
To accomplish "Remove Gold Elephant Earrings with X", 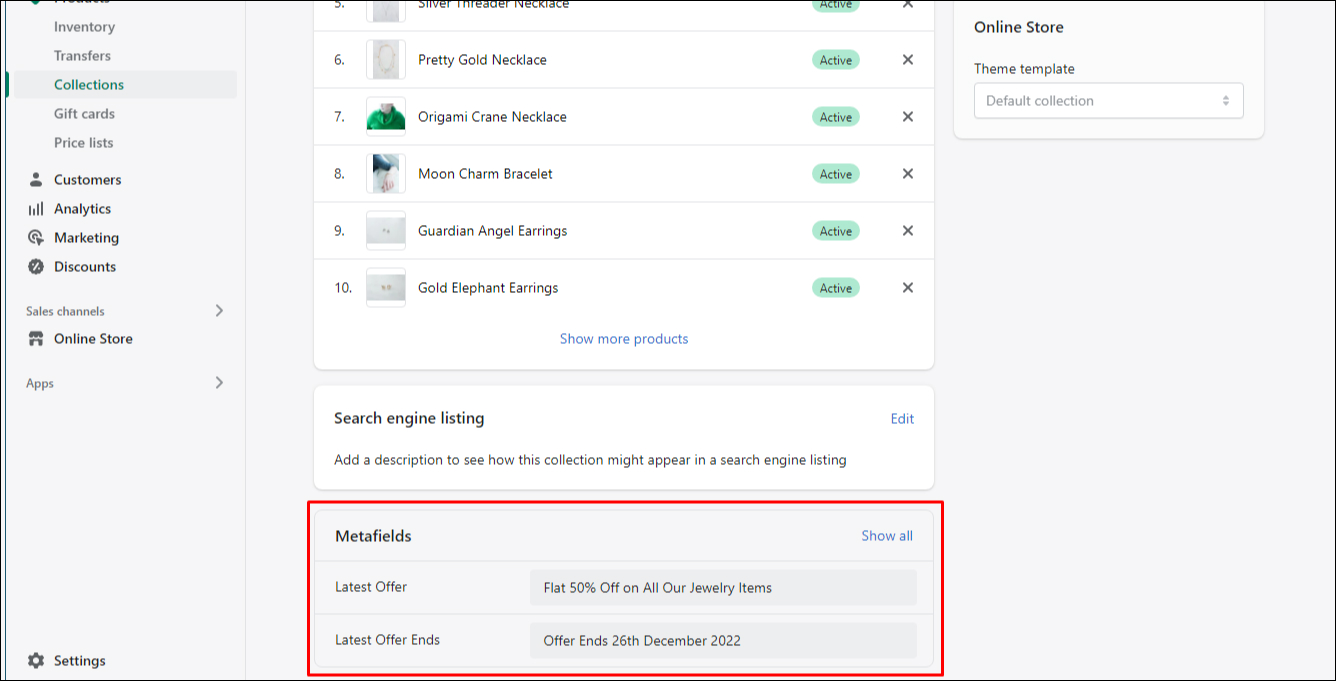I will (908, 288).
